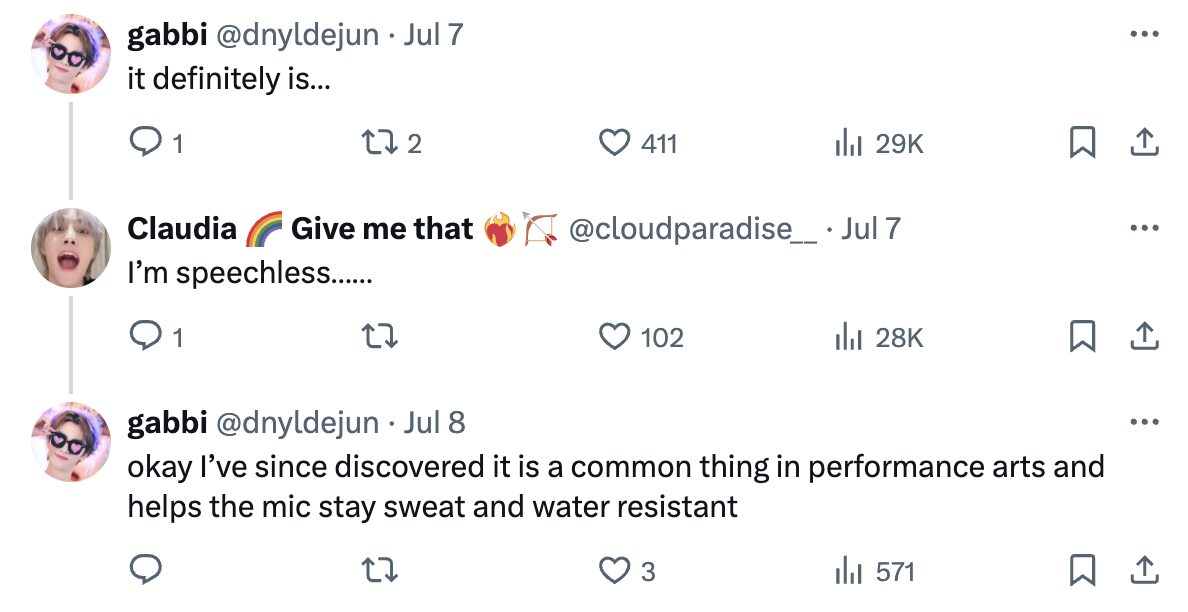
Task: Share Claudia's "I'm speechless" tweet
Action: (x=1143, y=338)
